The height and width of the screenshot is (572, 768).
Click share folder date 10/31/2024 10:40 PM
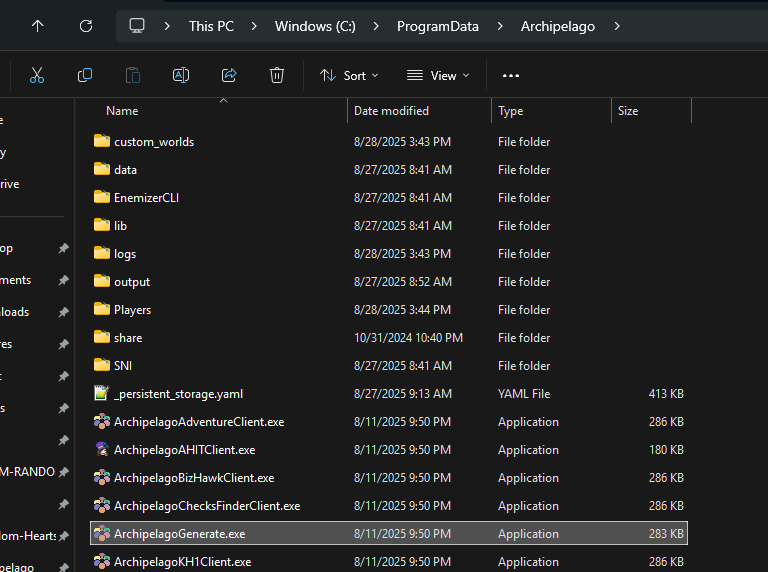click(x=408, y=338)
